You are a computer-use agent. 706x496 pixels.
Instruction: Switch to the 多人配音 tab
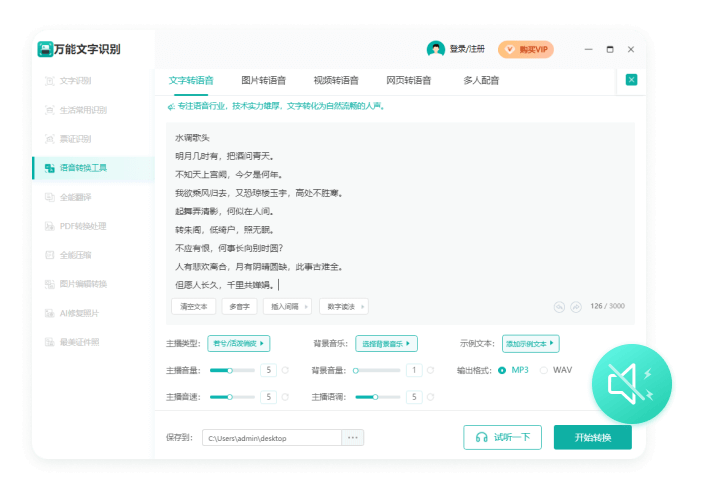481,81
